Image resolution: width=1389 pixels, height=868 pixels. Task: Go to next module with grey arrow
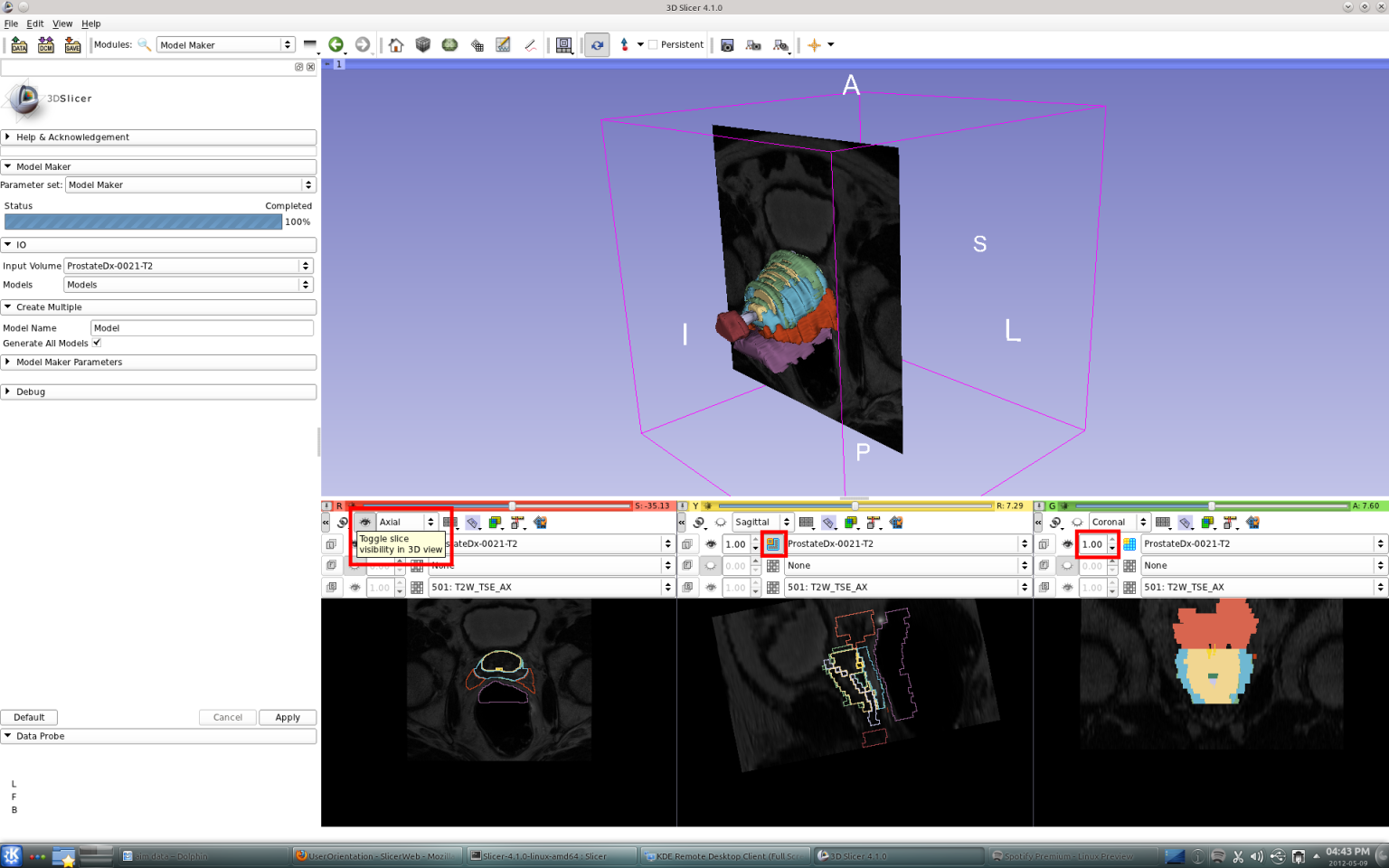pos(363,44)
